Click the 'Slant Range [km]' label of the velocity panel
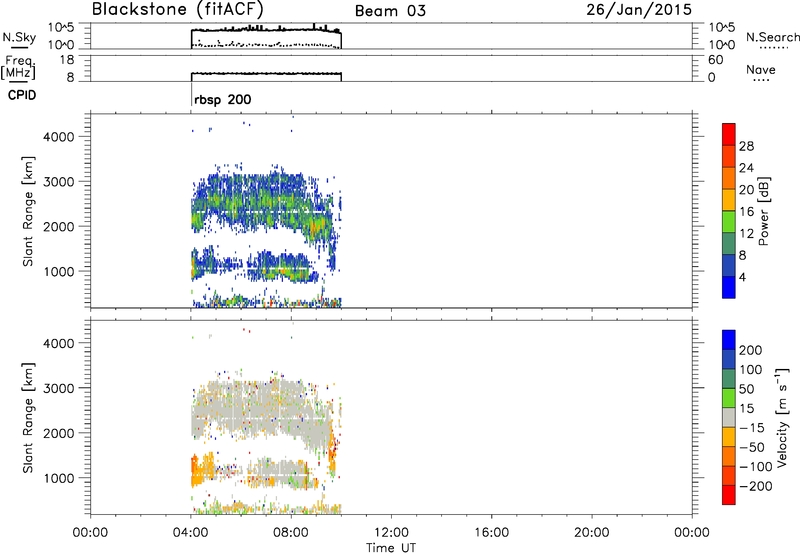800x554 pixels. click(28, 418)
